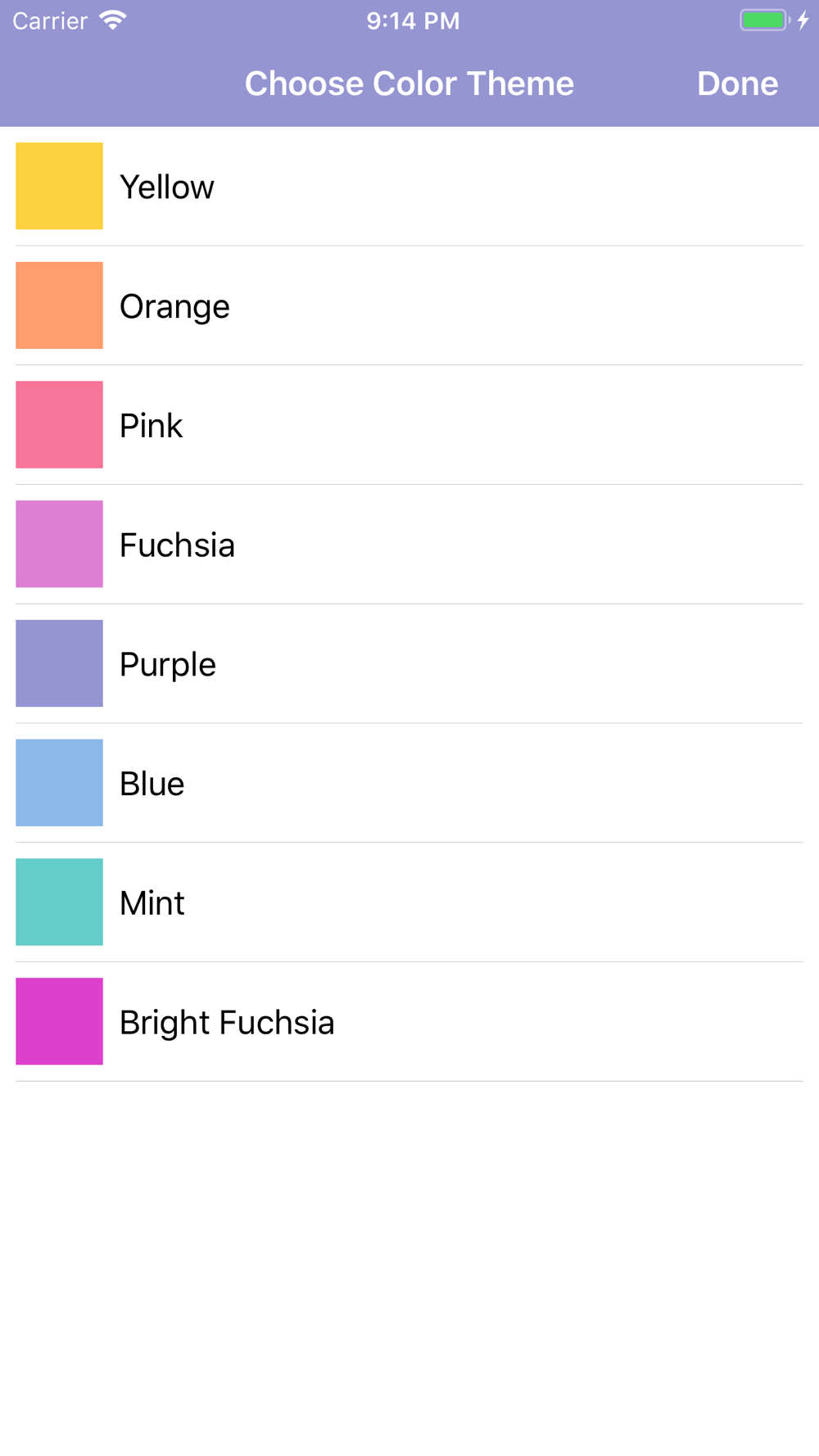Select the Mint theme label

[x=152, y=903]
